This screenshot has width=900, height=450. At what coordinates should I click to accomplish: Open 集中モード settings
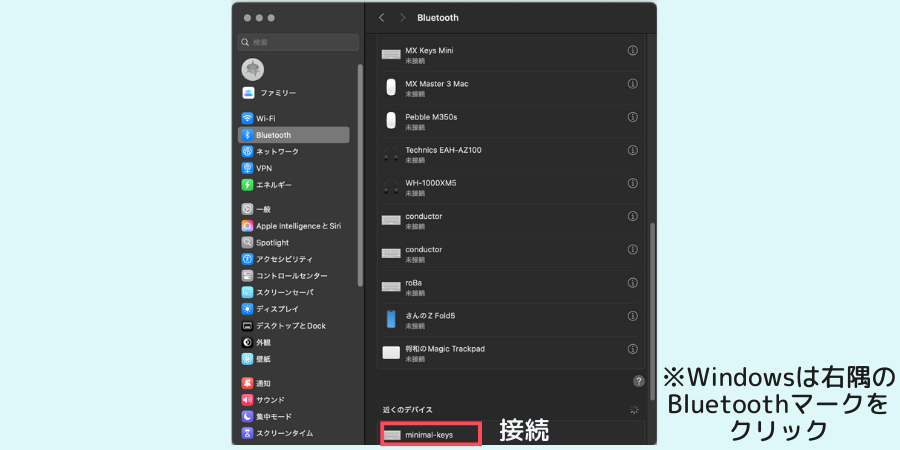click(294, 417)
